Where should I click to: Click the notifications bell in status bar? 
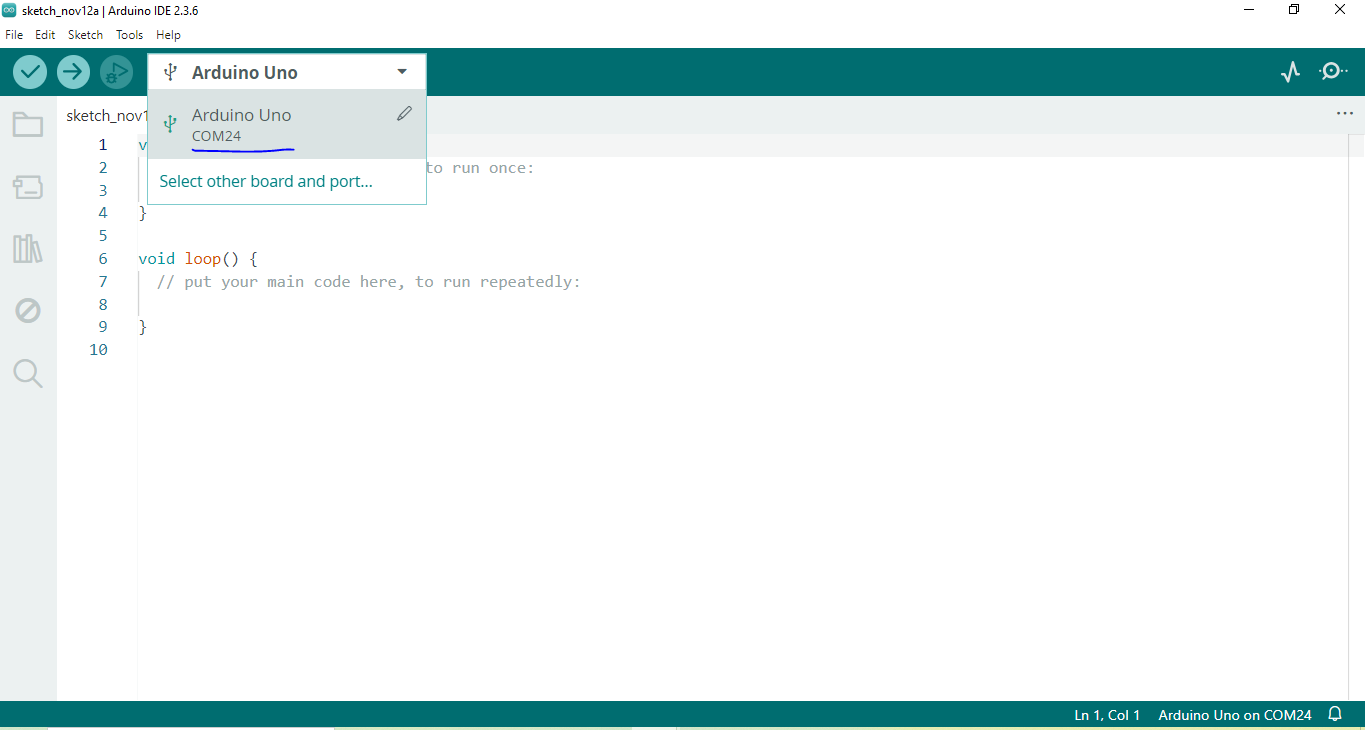point(1335,715)
